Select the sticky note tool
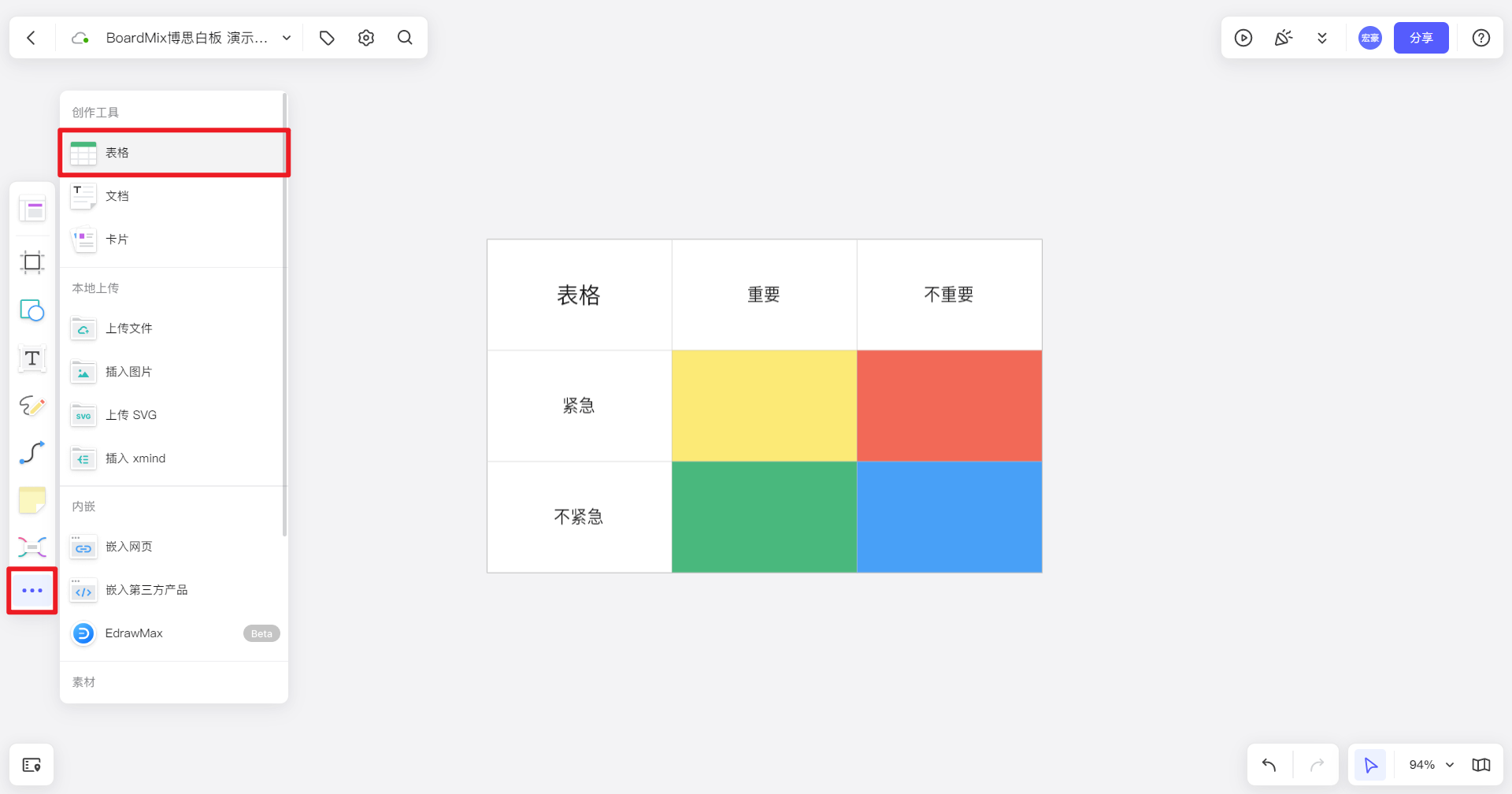Viewport: 1512px width, 794px height. [32, 500]
